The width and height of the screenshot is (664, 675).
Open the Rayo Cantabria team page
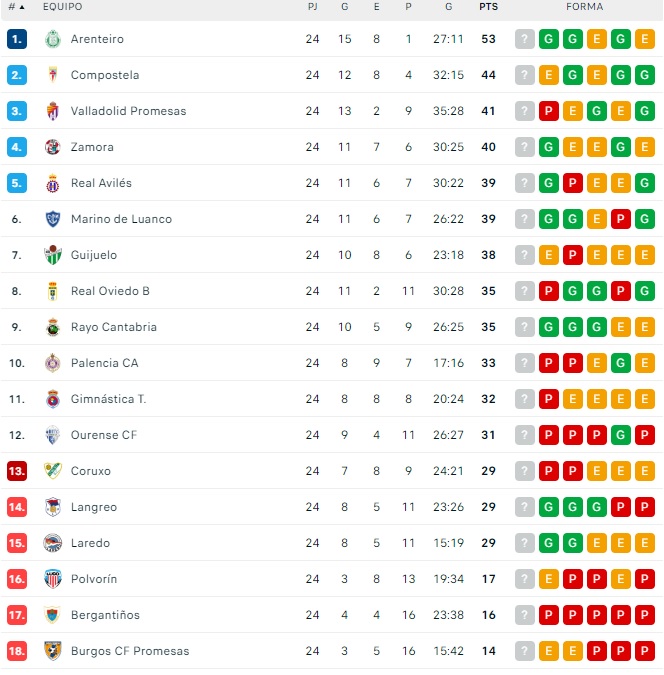click(x=113, y=327)
